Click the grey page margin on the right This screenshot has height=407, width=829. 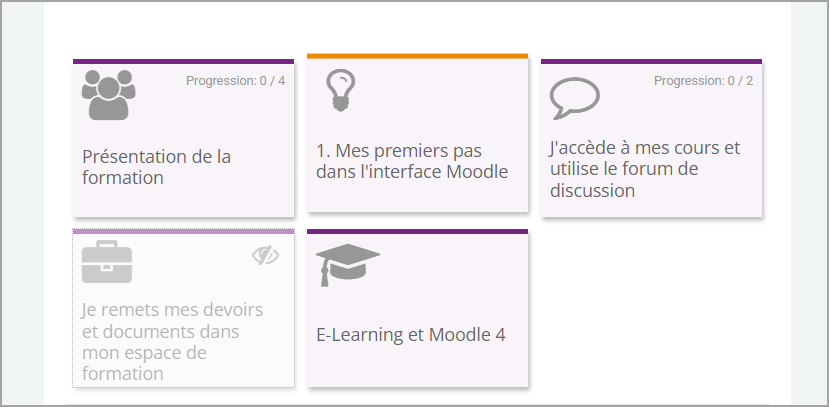tap(809, 204)
